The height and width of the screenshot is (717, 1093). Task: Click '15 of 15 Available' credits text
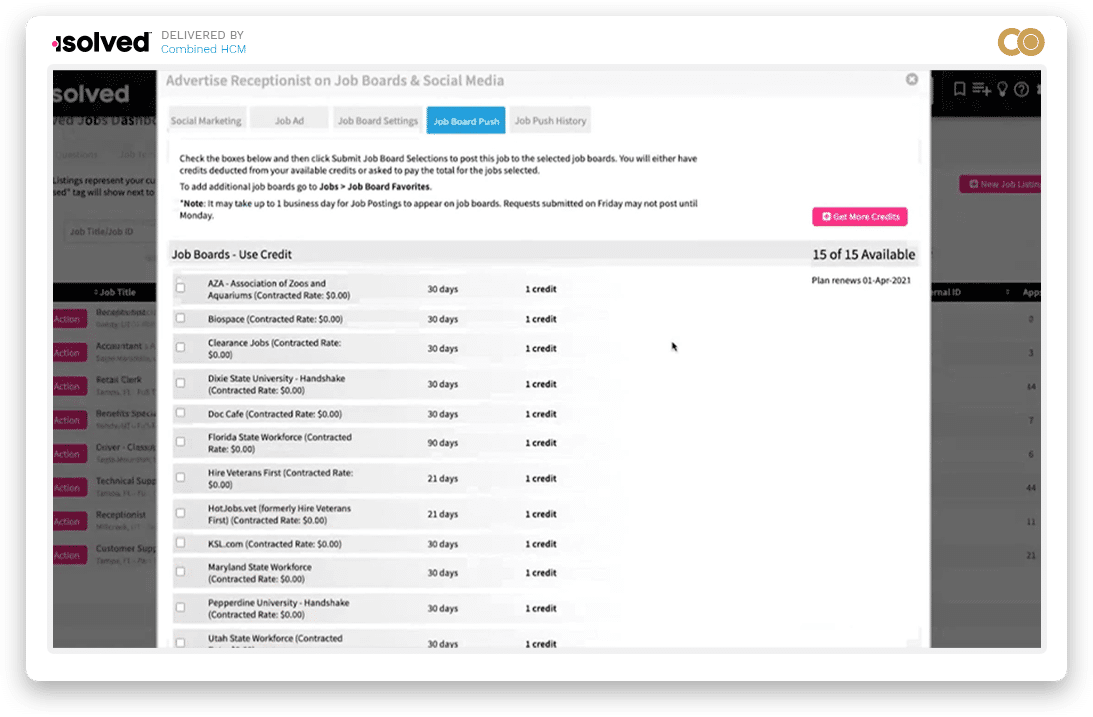864,254
